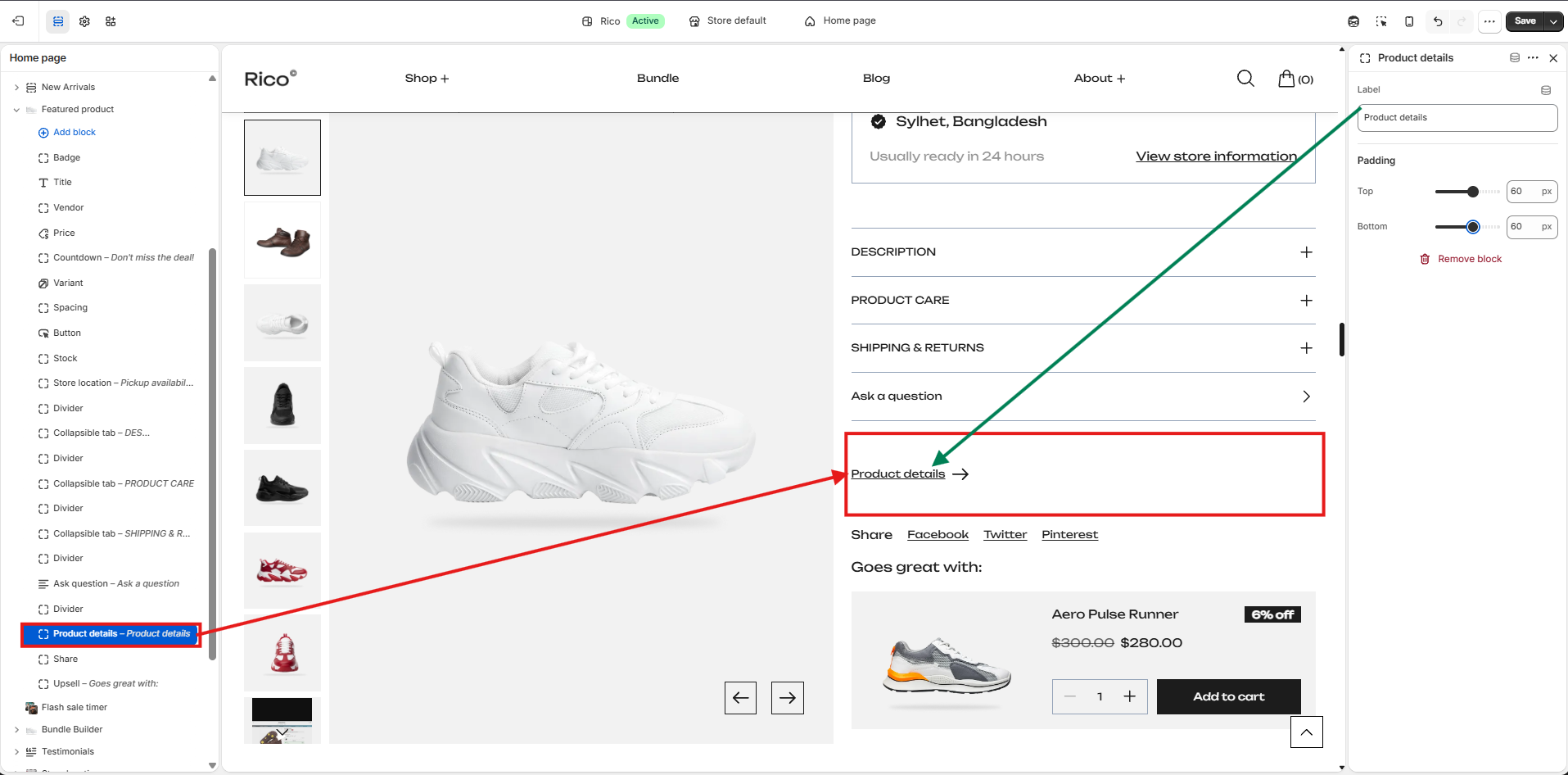Share on Facebook link
This screenshot has height=775, width=1568.
(938, 535)
